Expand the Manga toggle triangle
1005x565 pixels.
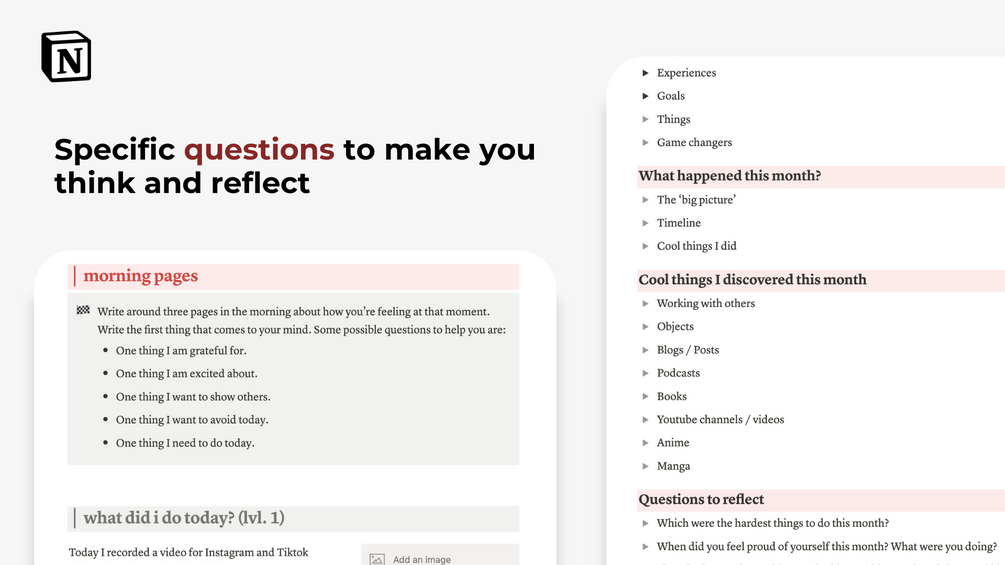(645, 466)
